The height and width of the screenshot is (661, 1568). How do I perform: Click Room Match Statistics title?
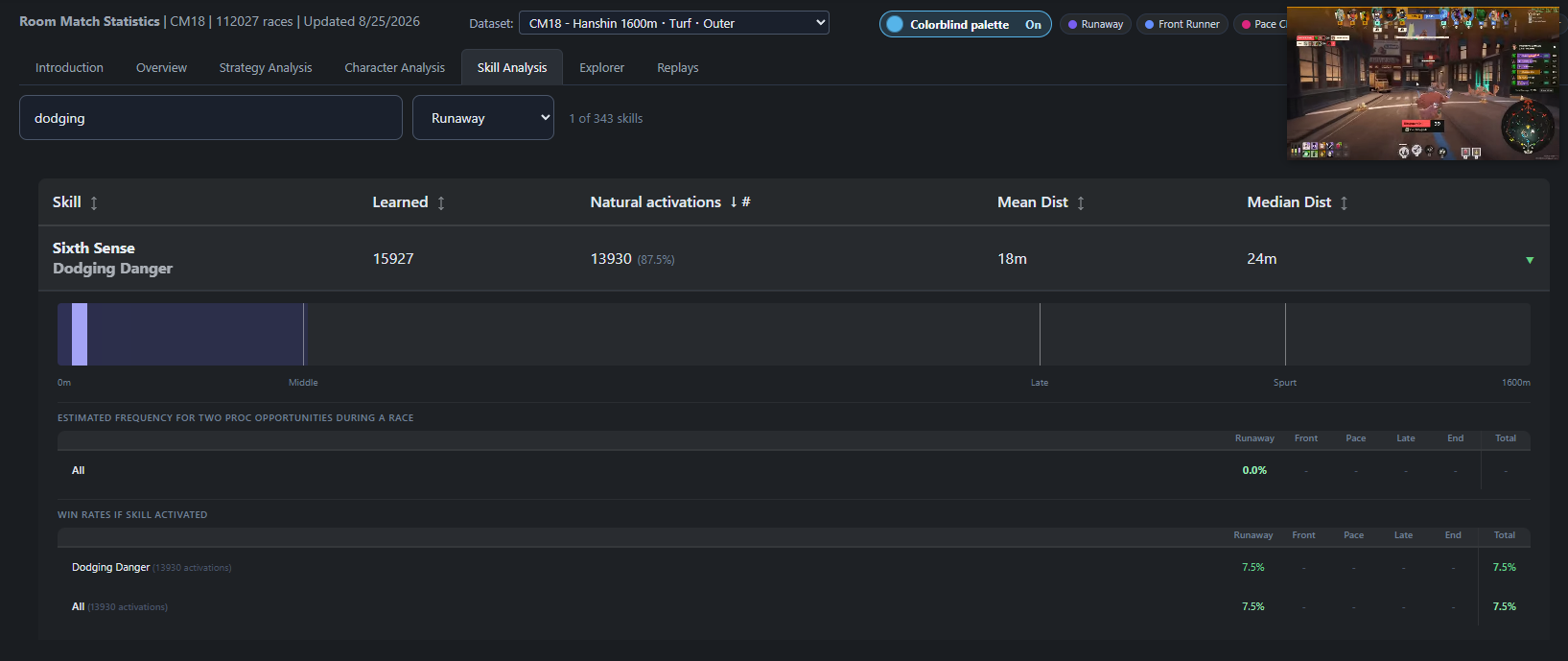(89, 21)
